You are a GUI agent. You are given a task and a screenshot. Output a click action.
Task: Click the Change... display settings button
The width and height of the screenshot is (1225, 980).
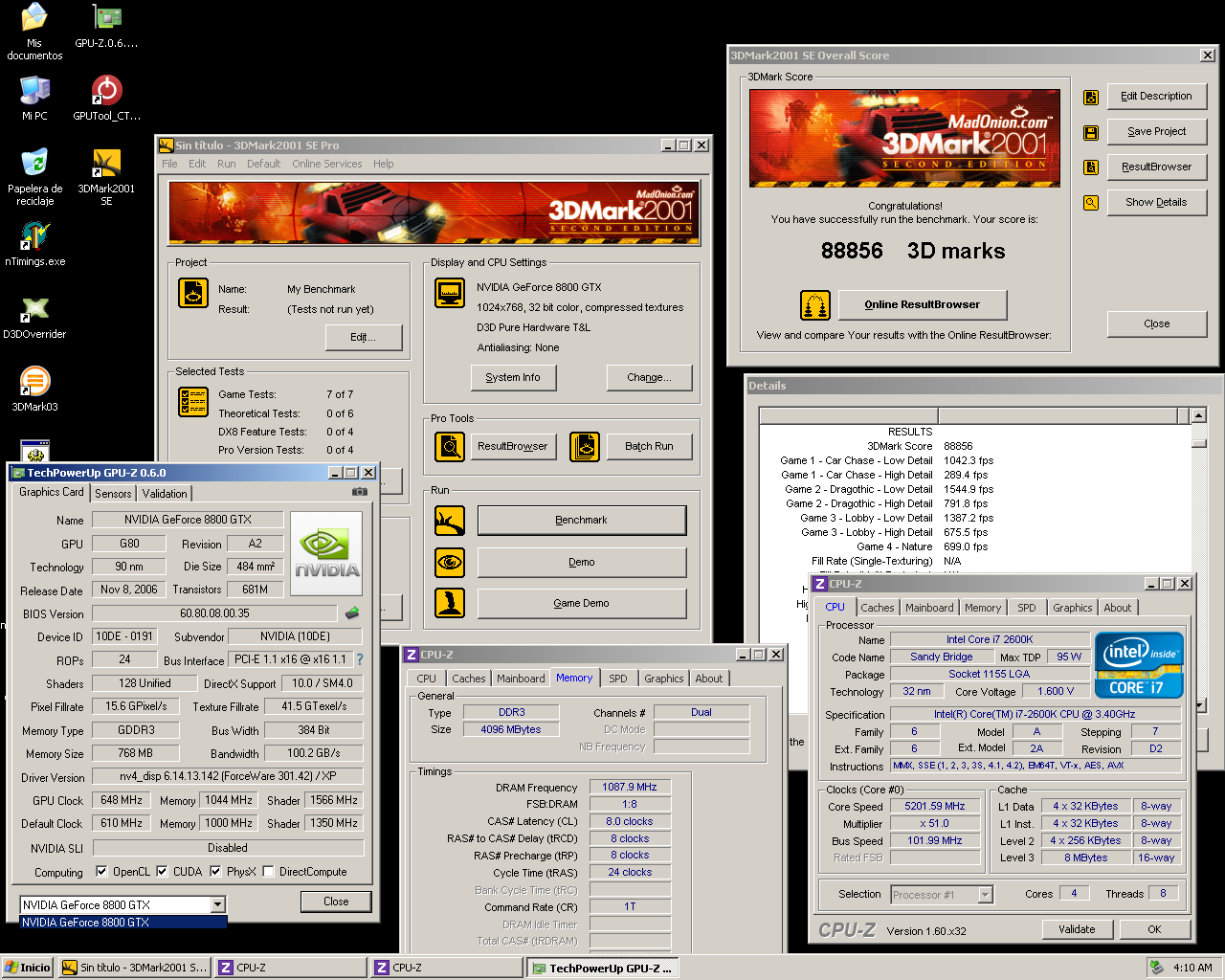649,378
